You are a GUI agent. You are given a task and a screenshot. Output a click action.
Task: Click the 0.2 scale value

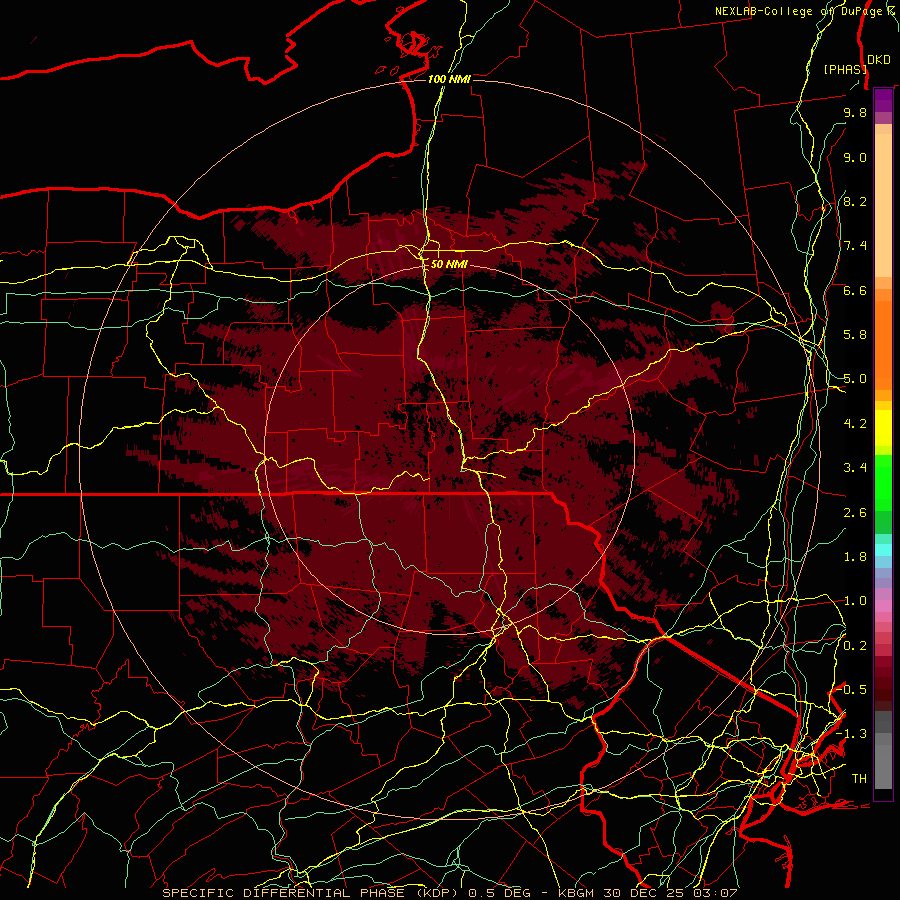(855, 646)
